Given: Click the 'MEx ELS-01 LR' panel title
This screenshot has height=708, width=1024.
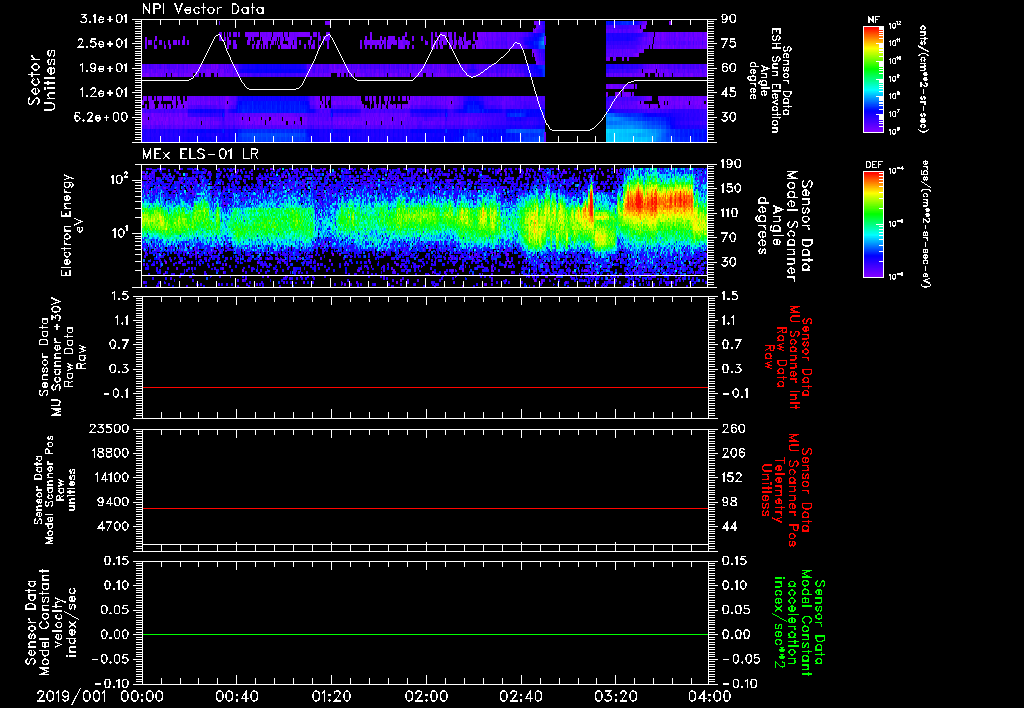Looking at the screenshot, I should tap(200, 155).
